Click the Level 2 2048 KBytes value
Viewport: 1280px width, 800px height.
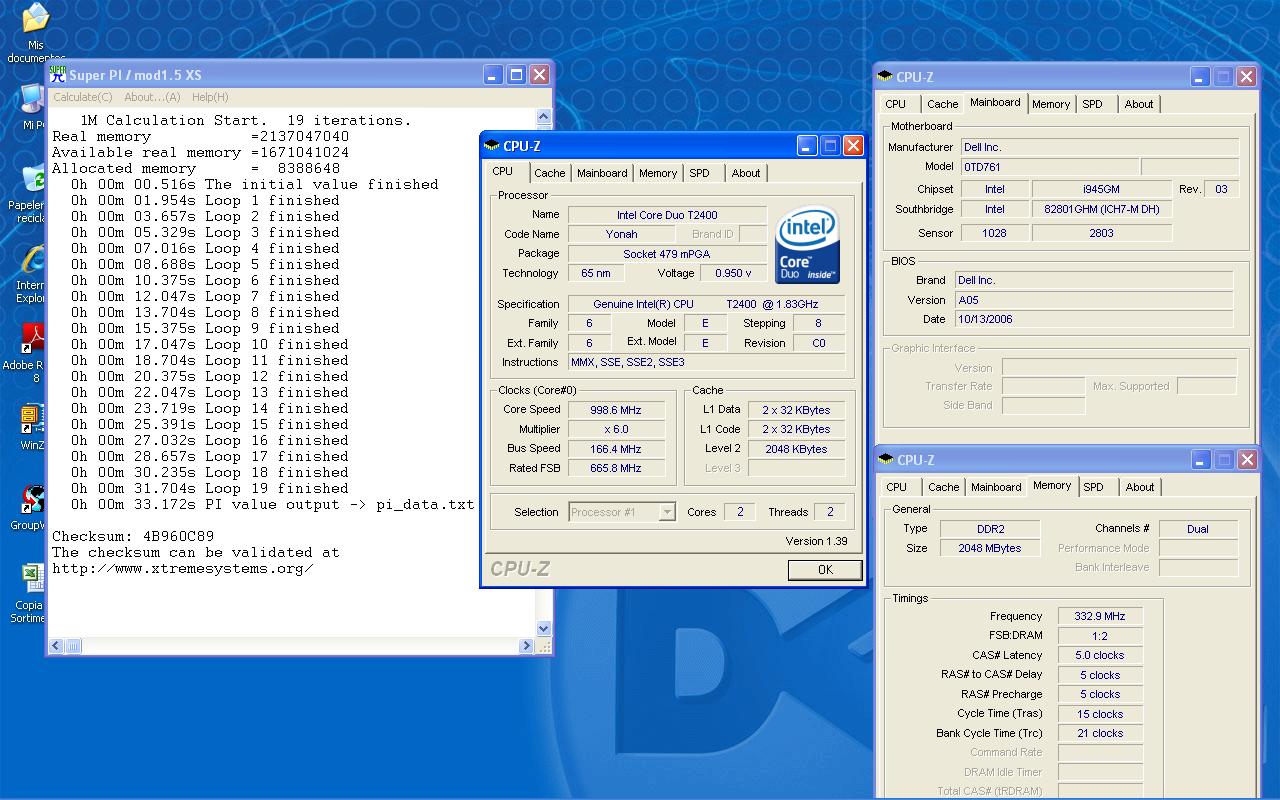pyautogui.click(x=796, y=449)
